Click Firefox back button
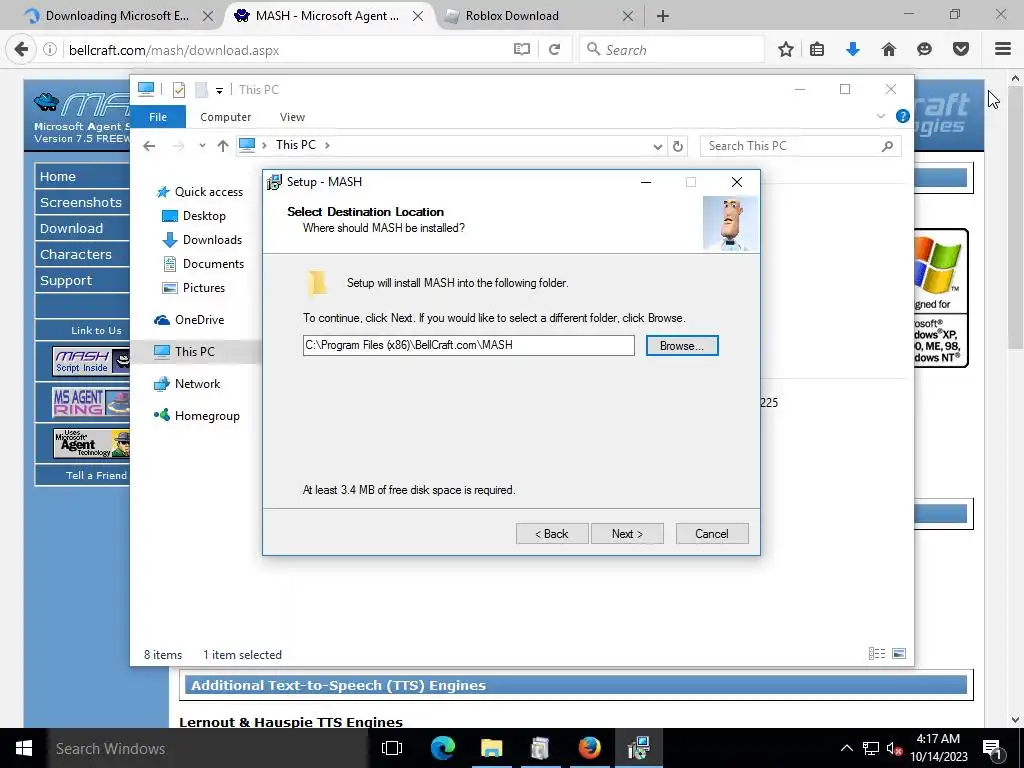This screenshot has height=768, width=1024. point(22,50)
